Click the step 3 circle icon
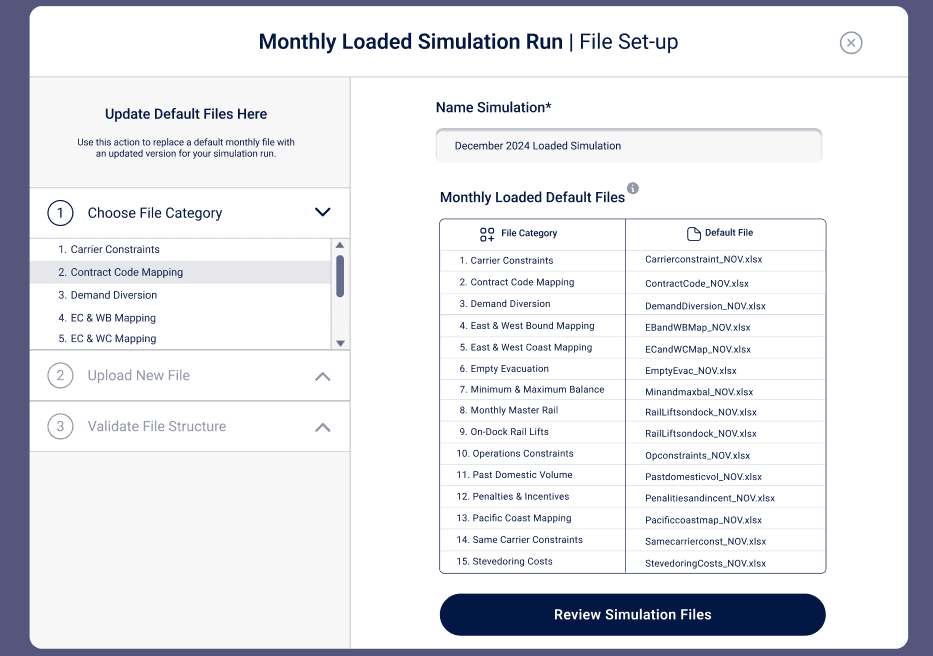 tap(60, 426)
